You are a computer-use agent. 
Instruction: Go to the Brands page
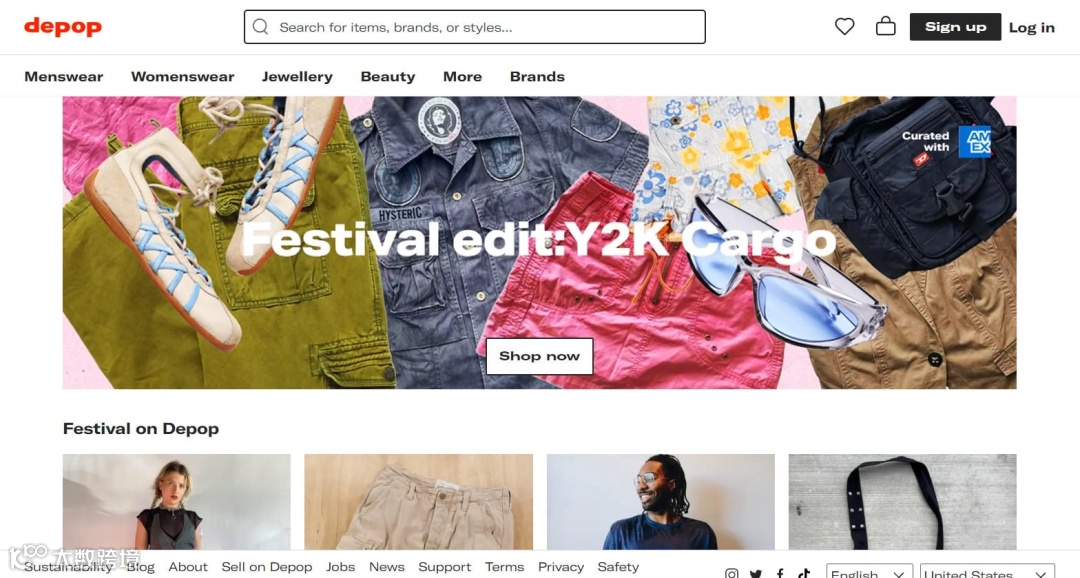(537, 76)
